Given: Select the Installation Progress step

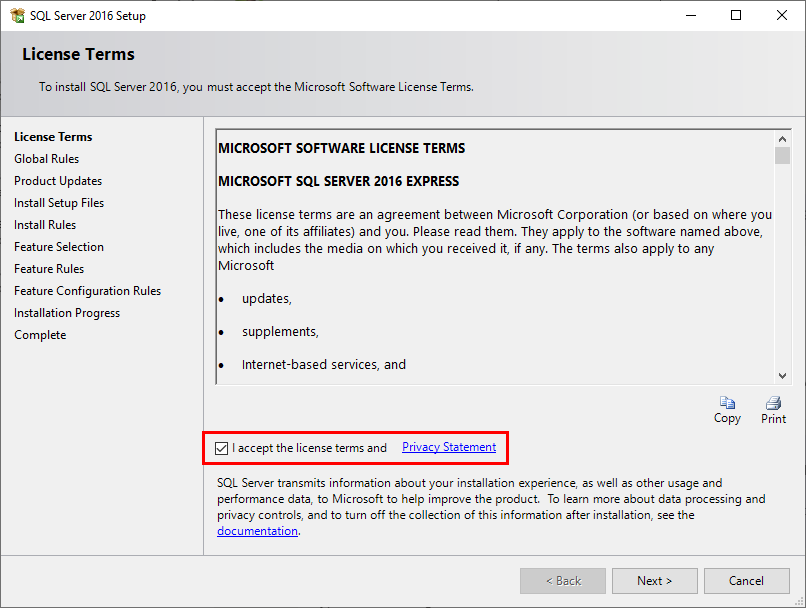Looking at the screenshot, I should click(67, 312).
